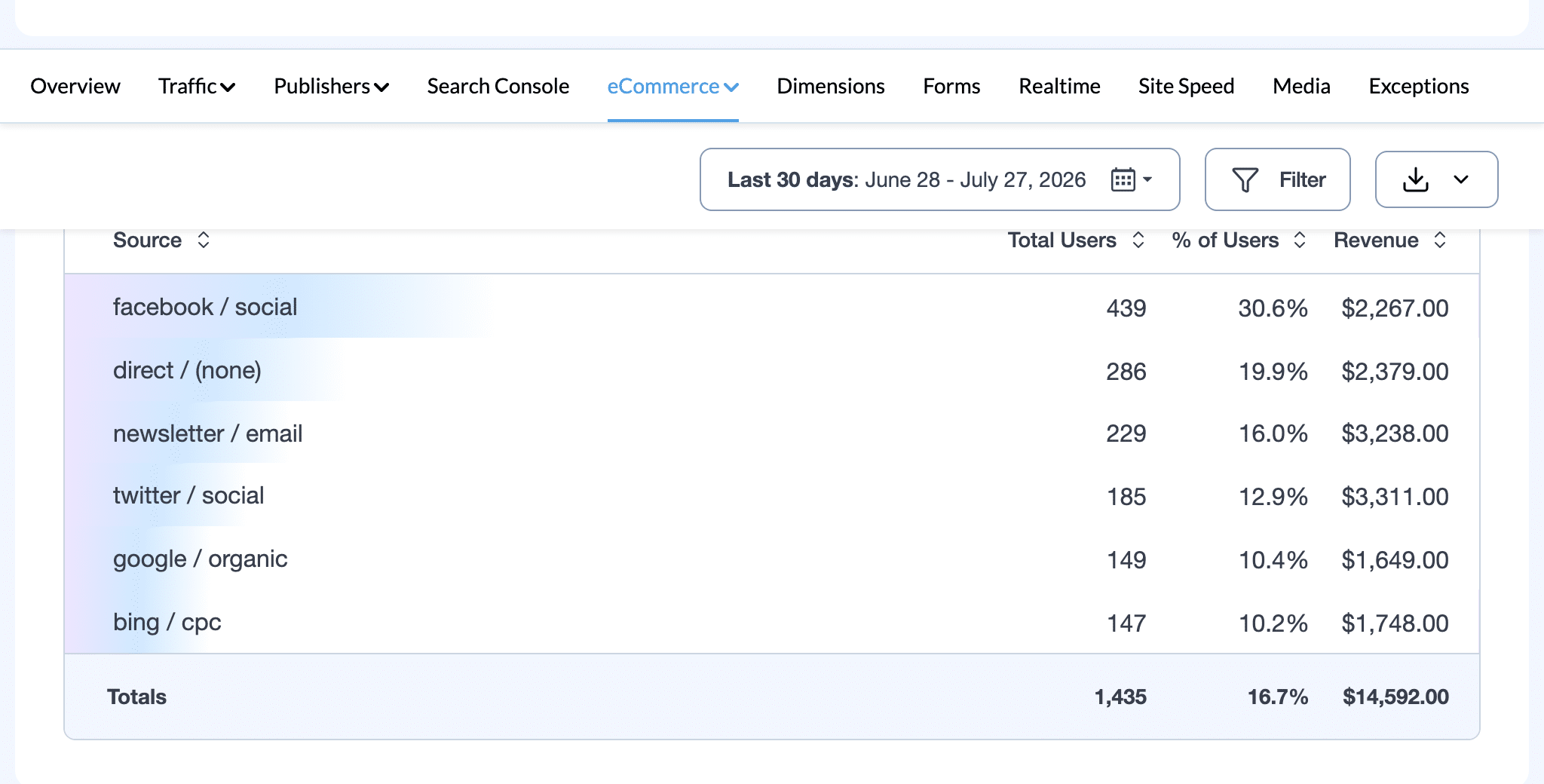Select the eCommerce tab

click(x=672, y=86)
